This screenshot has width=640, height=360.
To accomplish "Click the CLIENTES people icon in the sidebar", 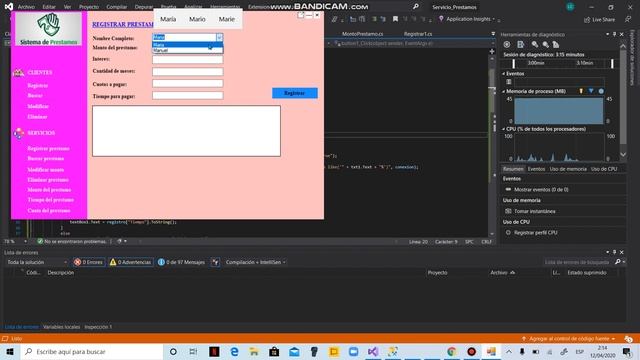I will (18, 73).
